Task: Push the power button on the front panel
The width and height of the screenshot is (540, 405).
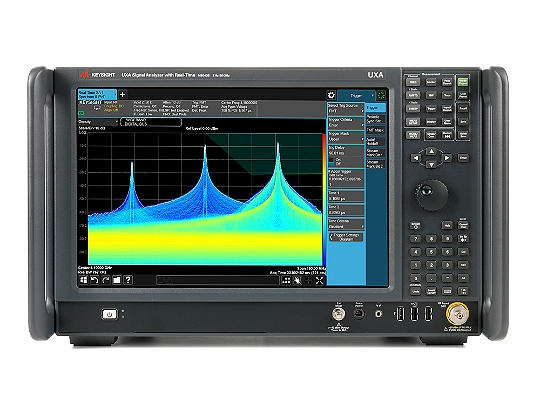Action: click(x=110, y=314)
